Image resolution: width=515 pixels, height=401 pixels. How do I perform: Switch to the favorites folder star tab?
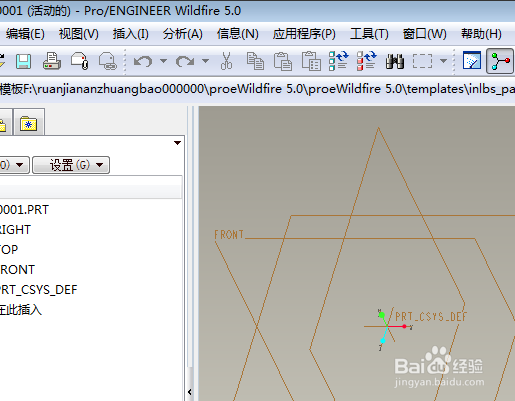(x=29, y=124)
